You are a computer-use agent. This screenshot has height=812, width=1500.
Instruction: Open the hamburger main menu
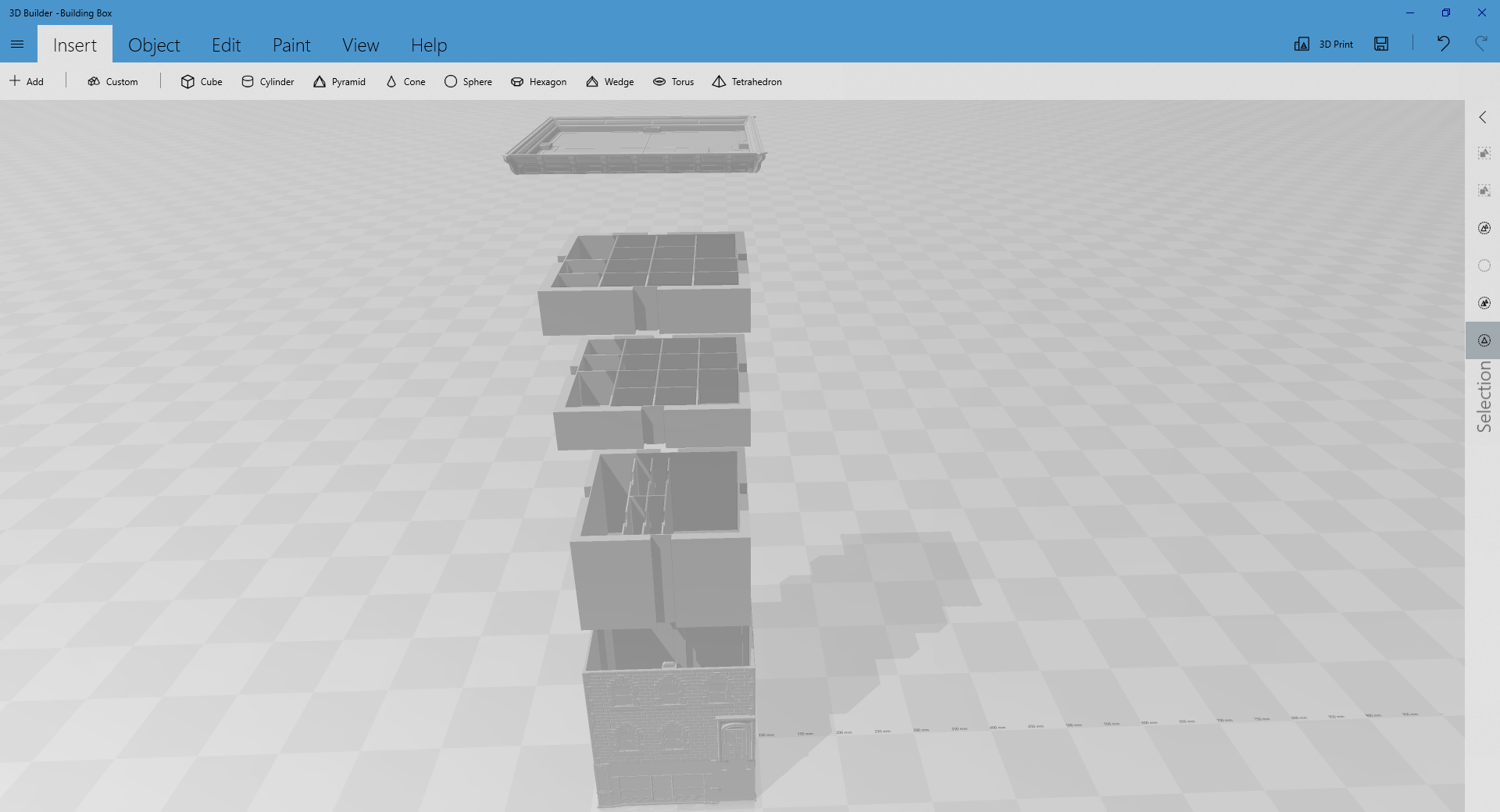coord(17,45)
